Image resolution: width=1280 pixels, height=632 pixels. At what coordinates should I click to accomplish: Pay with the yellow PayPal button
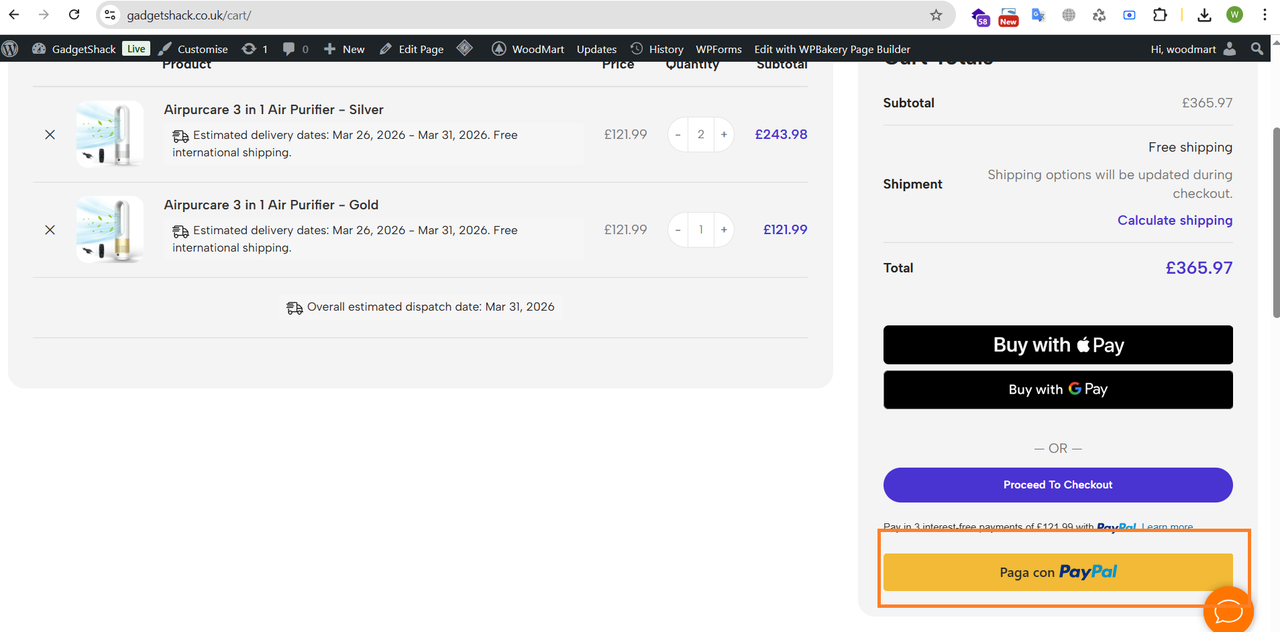point(1058,572)
